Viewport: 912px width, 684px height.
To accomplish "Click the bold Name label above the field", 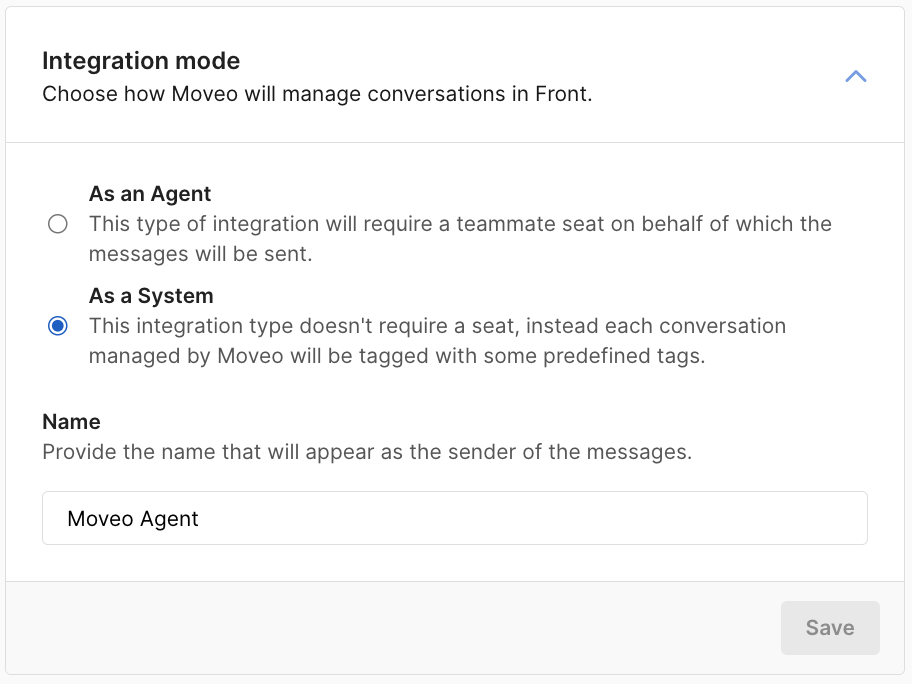I will pos(71,422).
